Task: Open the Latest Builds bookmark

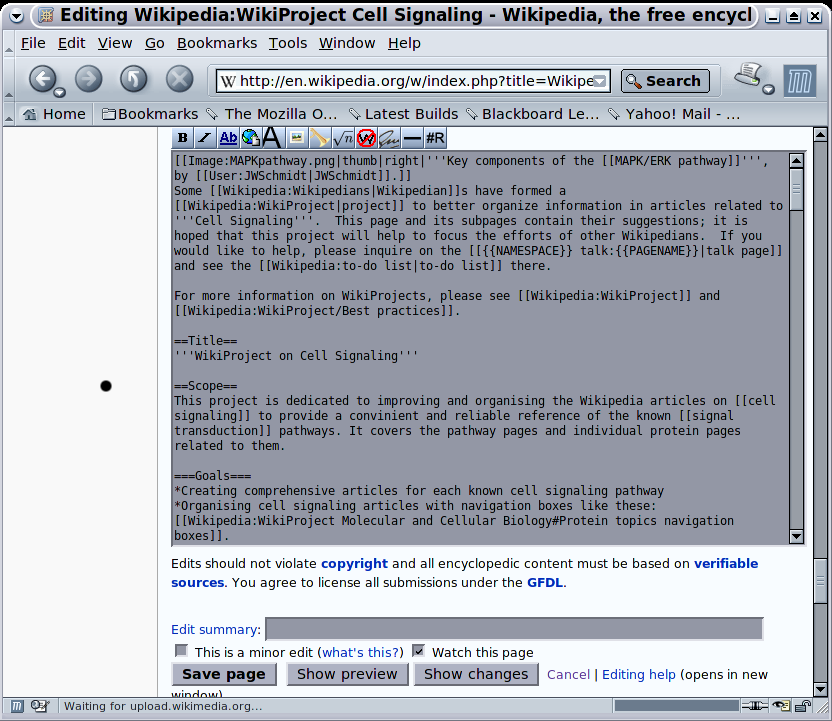Action: (x=403, y=114)
